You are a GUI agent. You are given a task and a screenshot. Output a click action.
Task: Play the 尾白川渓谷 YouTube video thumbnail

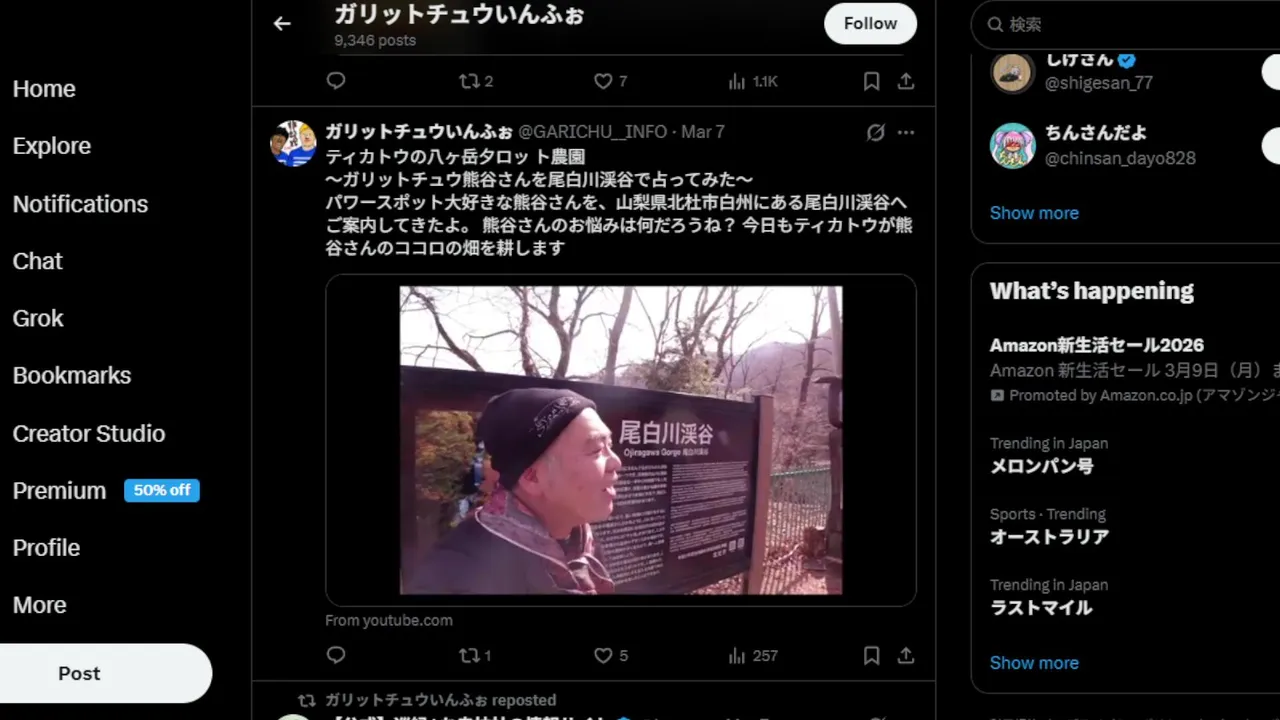621,440
